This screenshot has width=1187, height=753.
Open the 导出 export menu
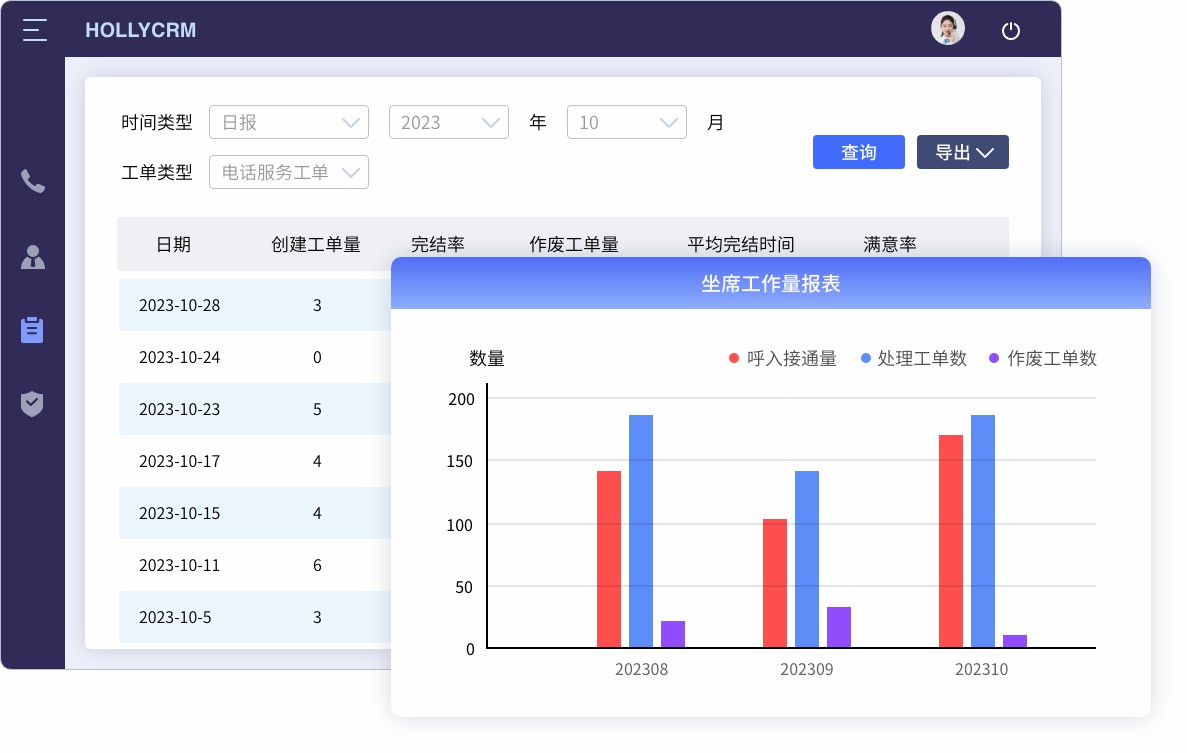click(x=962, y=152)
